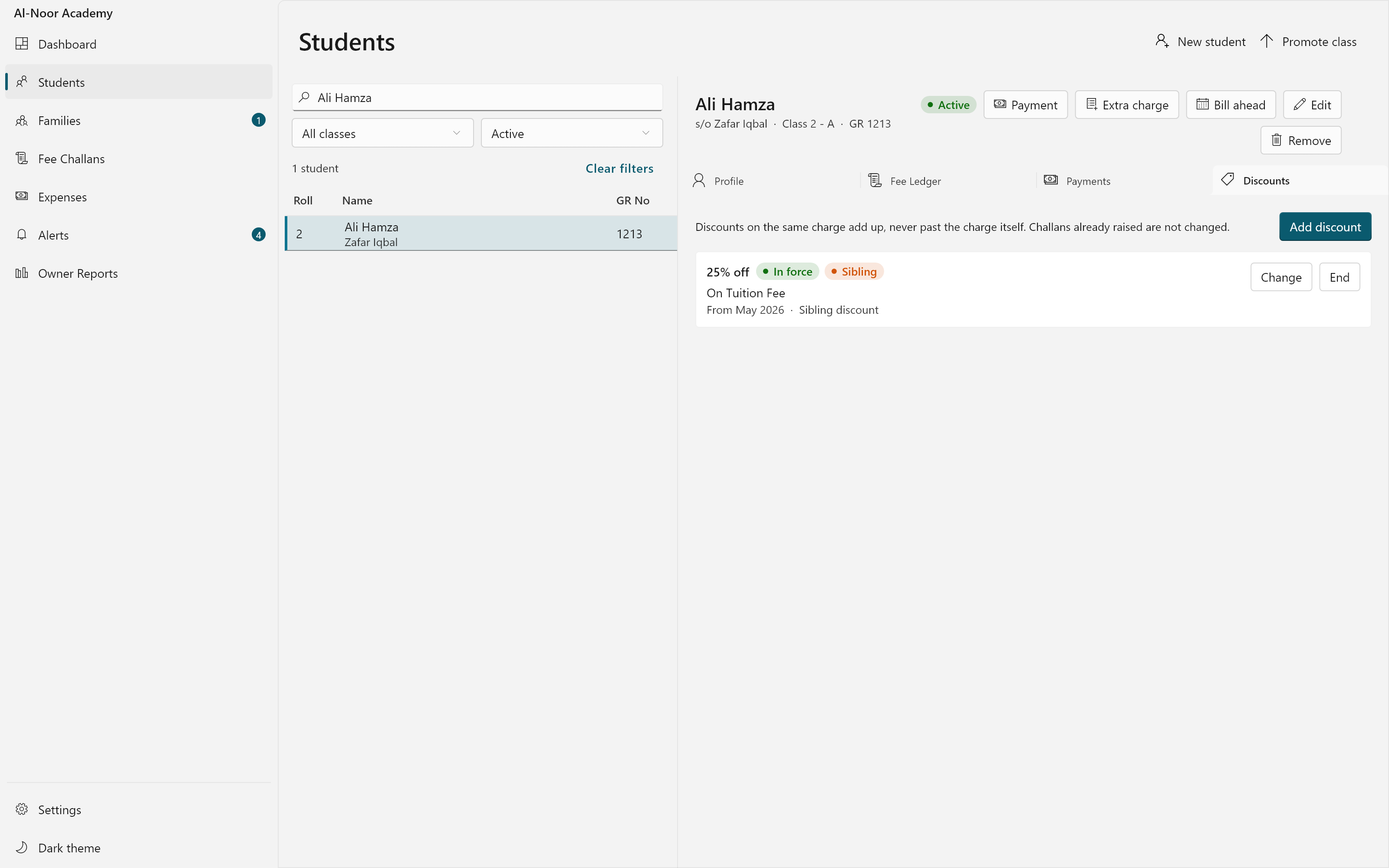
Task: Click 'From May 2026' text
Action: pos(745,310)
